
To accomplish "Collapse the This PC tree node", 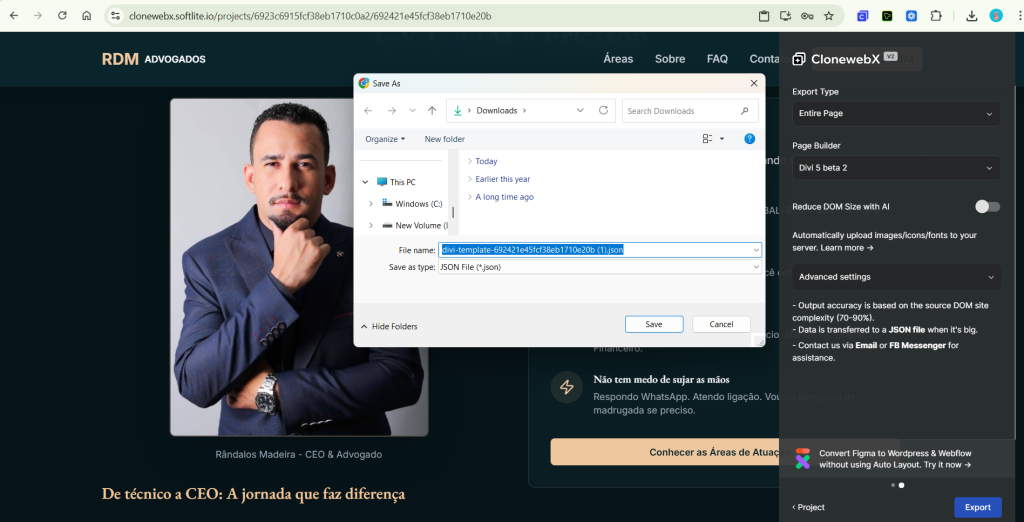I will [365, 182].
